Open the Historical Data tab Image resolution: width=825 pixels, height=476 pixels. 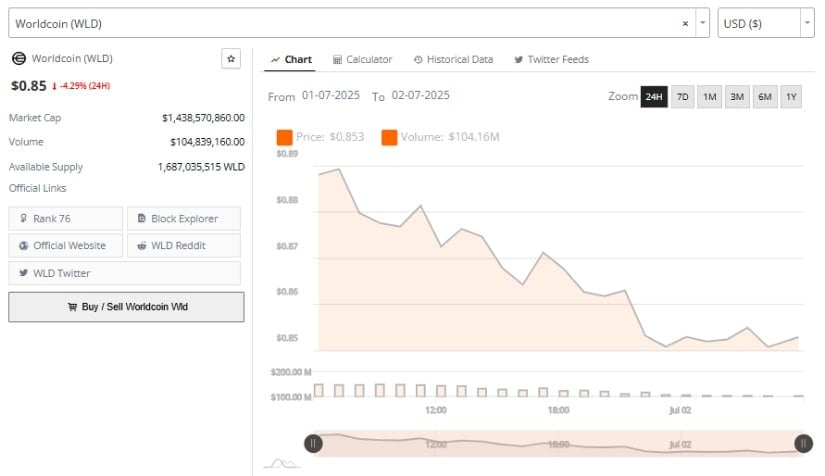[x=454, y=59]
